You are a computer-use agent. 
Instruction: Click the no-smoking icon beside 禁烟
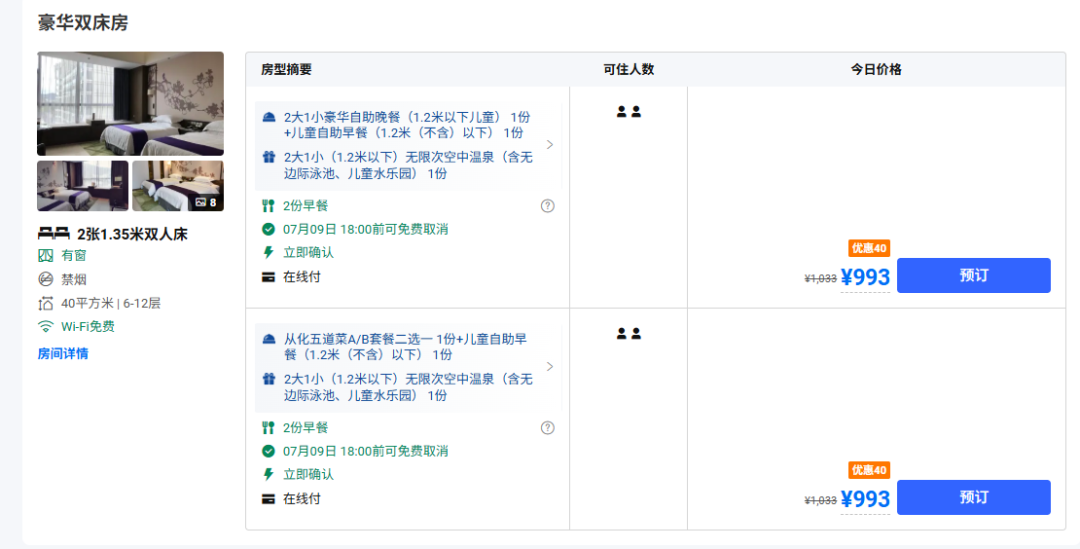click(x=45, y=279)
